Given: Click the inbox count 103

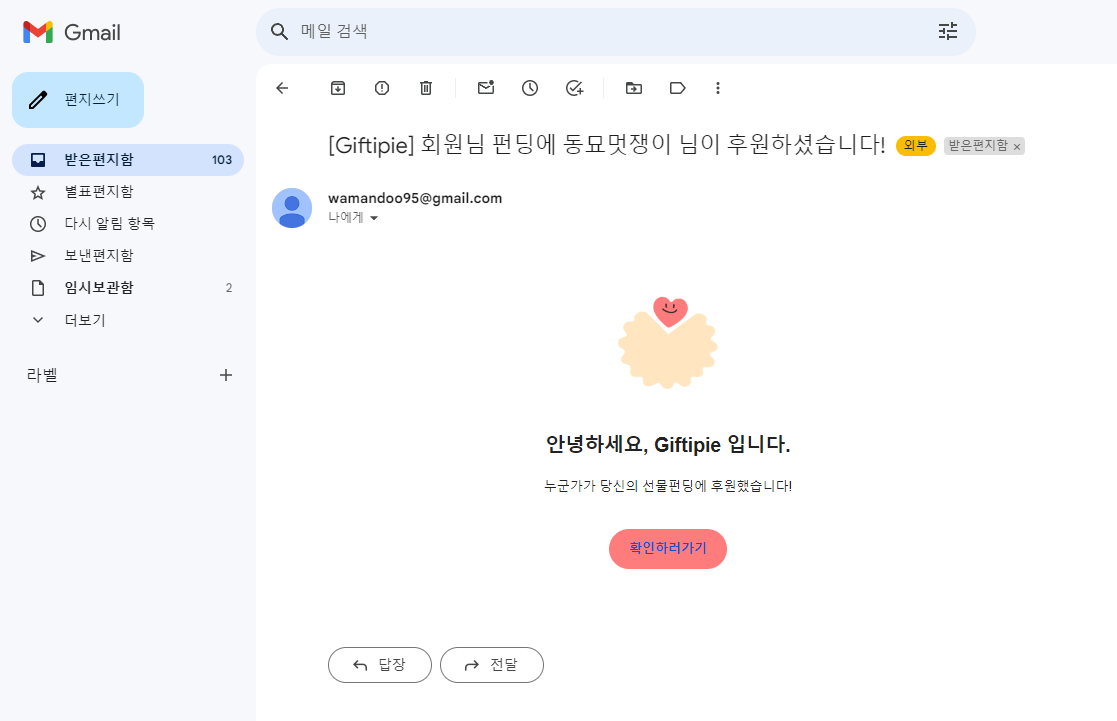Looking at the screenshot, I should click(x=222, y=160).
